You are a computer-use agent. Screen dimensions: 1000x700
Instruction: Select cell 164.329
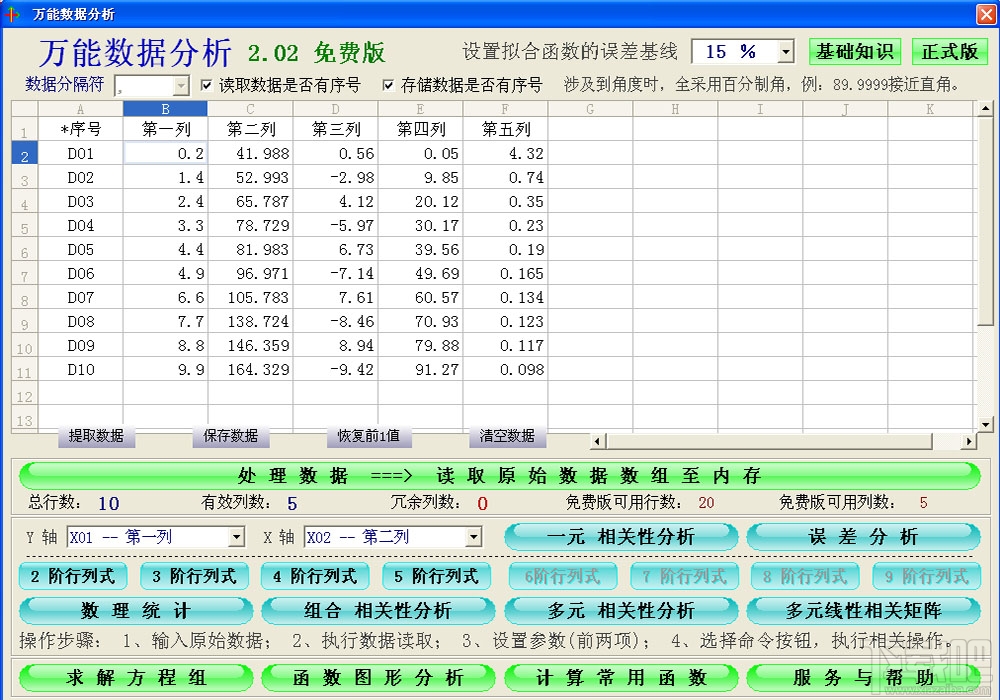[x=250, y=370]
